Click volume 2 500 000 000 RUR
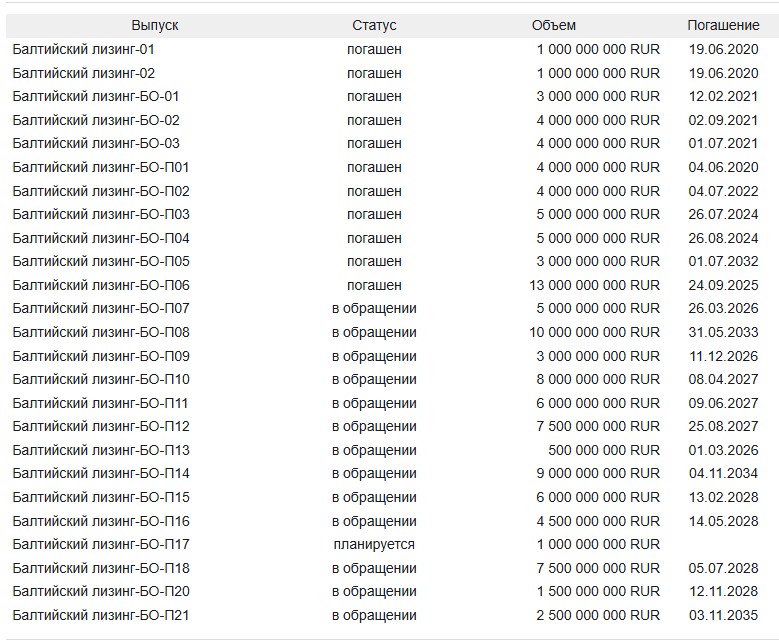 point(598,615)
